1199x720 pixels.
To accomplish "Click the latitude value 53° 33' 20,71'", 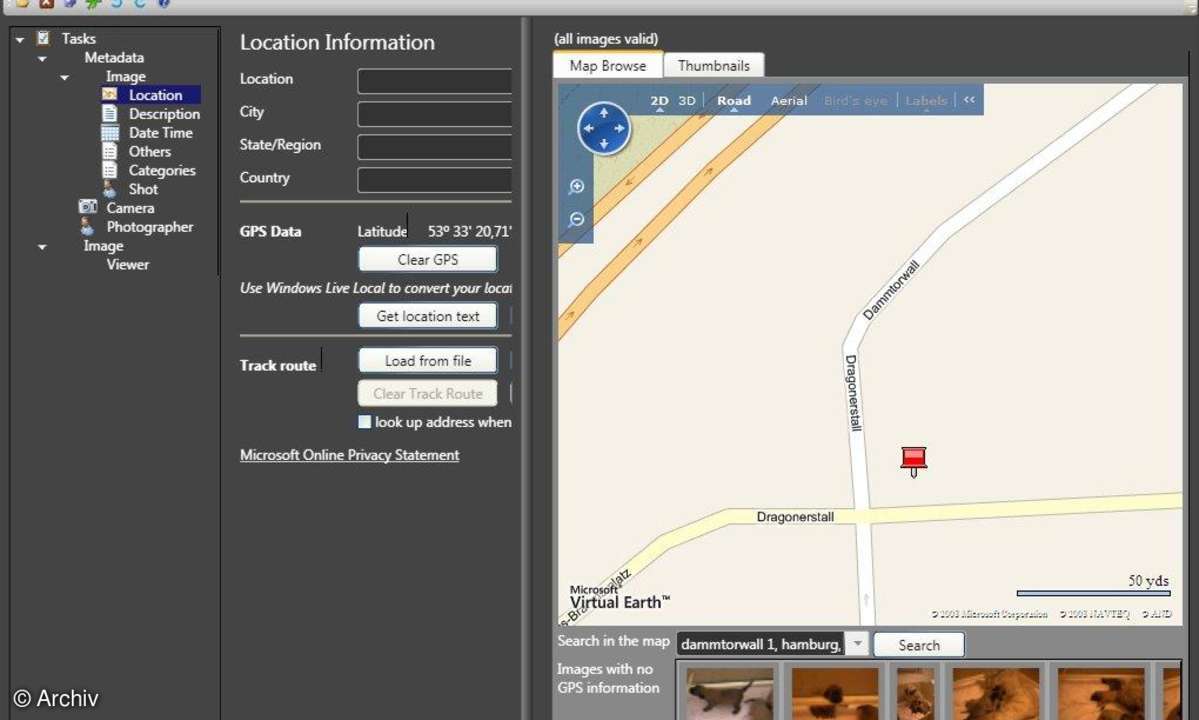I will point(469,231).
